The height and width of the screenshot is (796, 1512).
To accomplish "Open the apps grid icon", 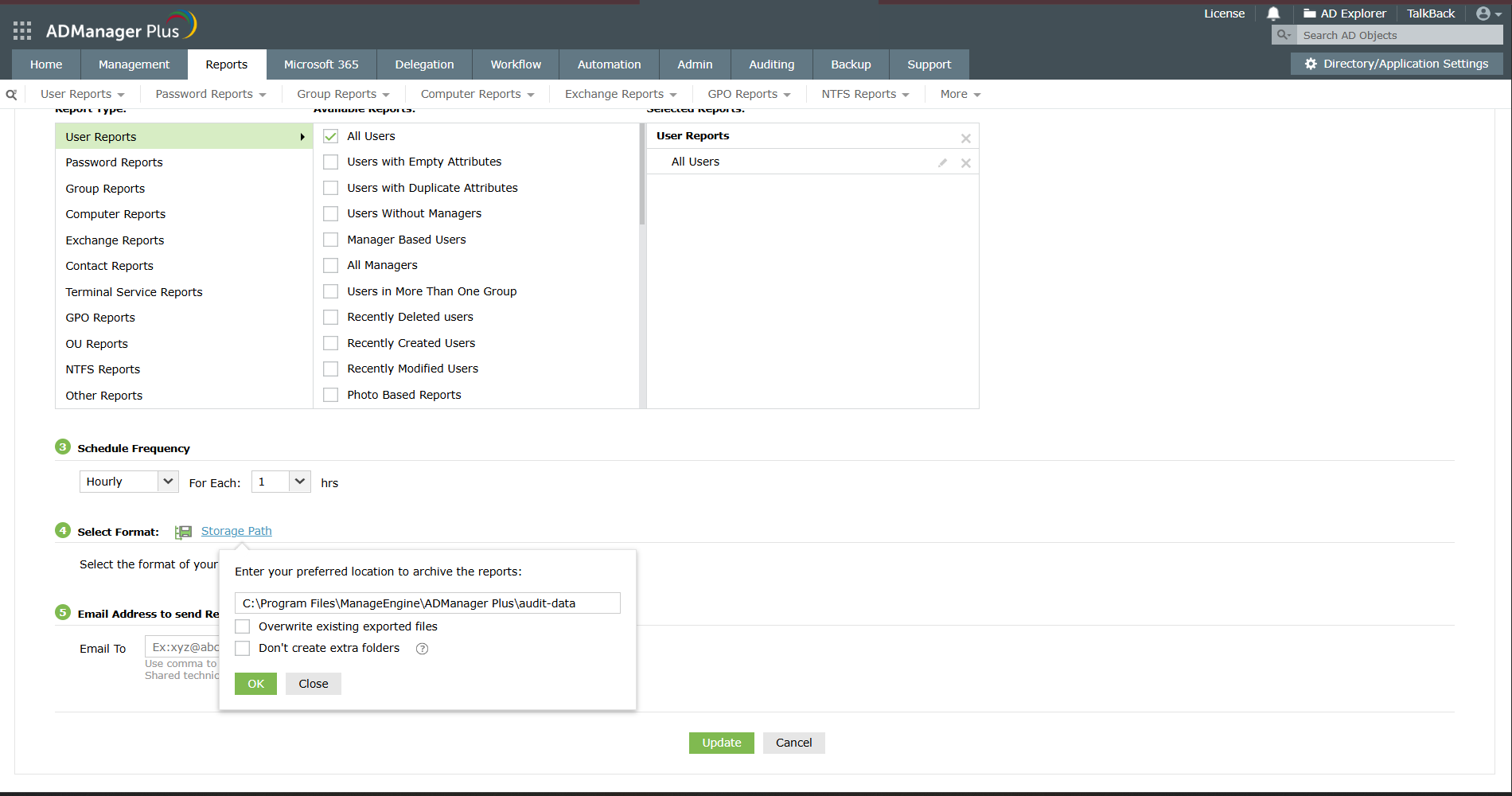I will click(22, 31).
